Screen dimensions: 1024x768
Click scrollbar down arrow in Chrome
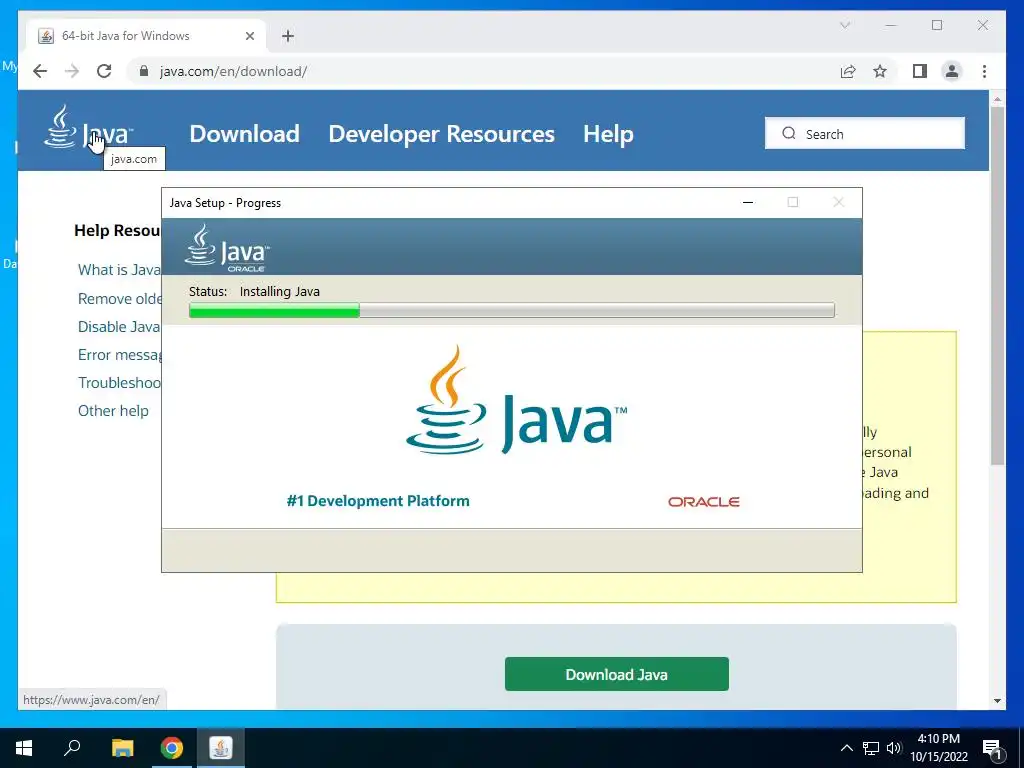(997, 701)
